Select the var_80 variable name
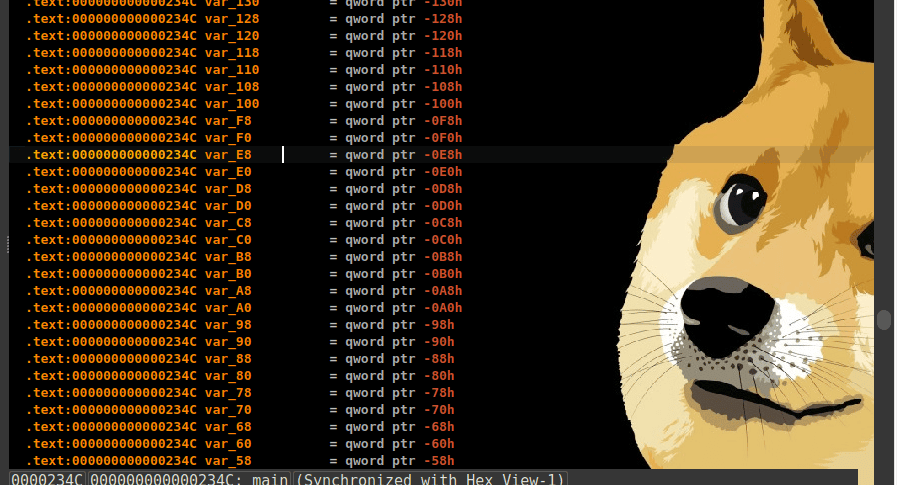 pos(228,376)
